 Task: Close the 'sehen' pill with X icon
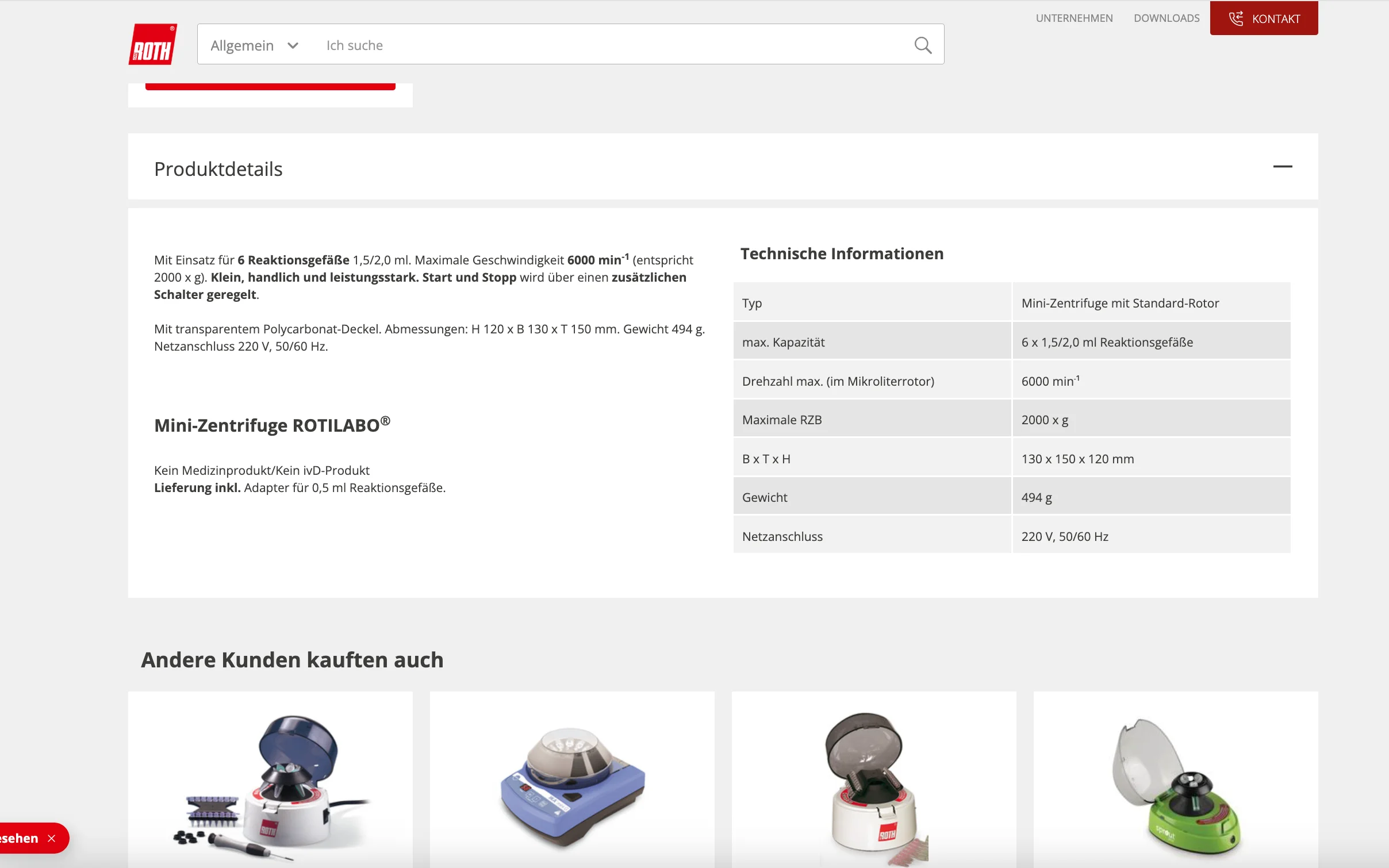(x=52, y=838)
